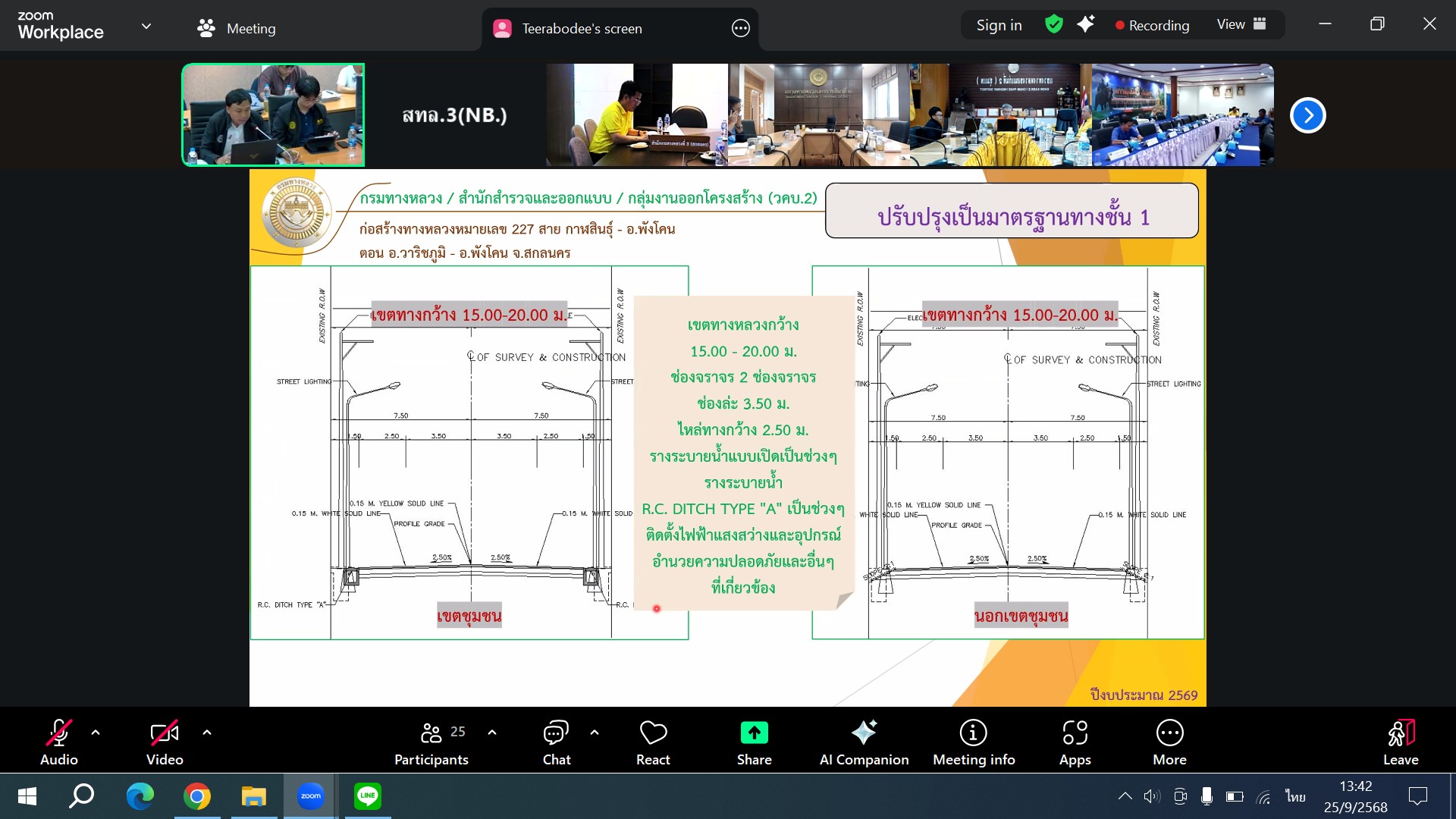Switch to the Meeting tab
The width and height of the screenshot is (1456, 819).
[237, 29]
